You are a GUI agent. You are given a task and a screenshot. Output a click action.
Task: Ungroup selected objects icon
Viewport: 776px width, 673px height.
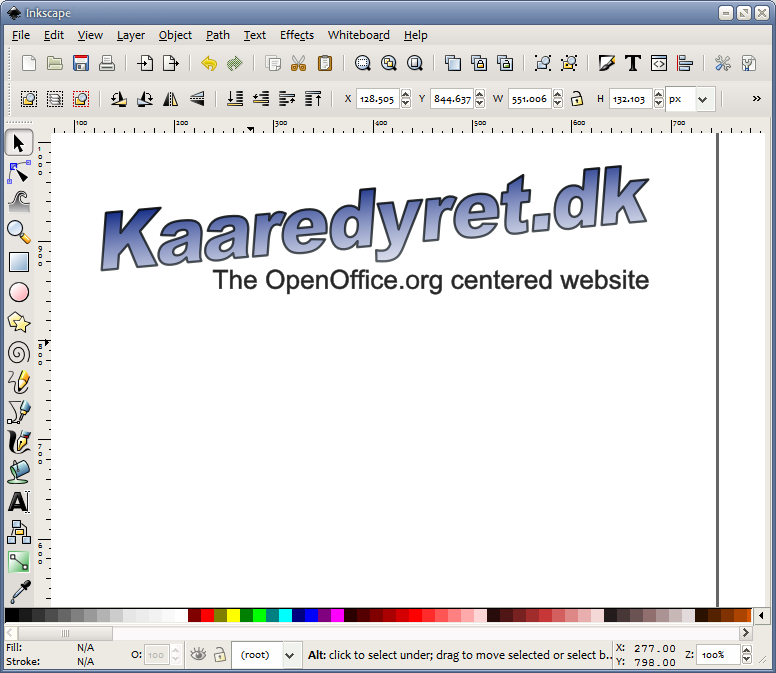click(x=569, y=63)
